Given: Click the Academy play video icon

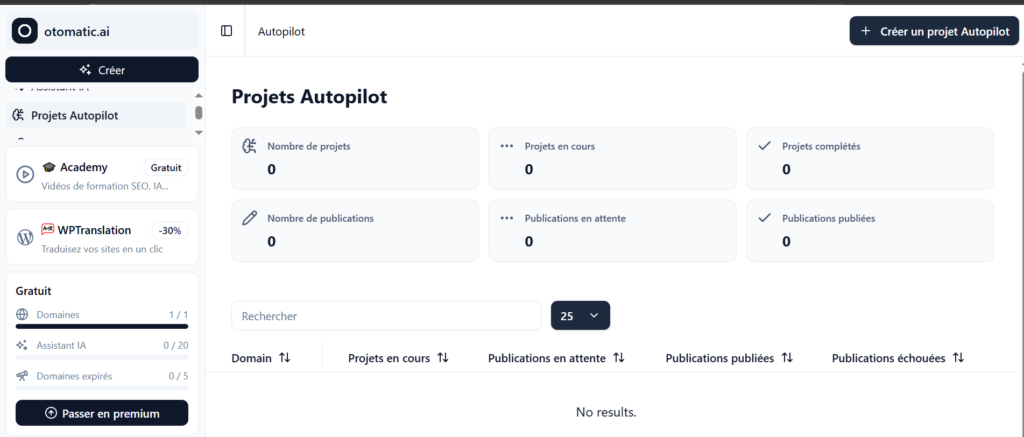Looking at the screenshot, I should pos(25,175).
